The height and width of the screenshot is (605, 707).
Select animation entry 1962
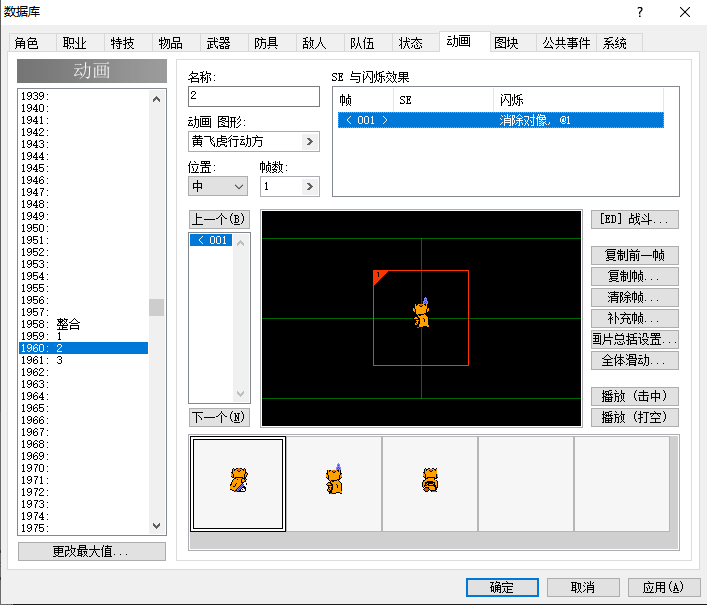[83, 372]
